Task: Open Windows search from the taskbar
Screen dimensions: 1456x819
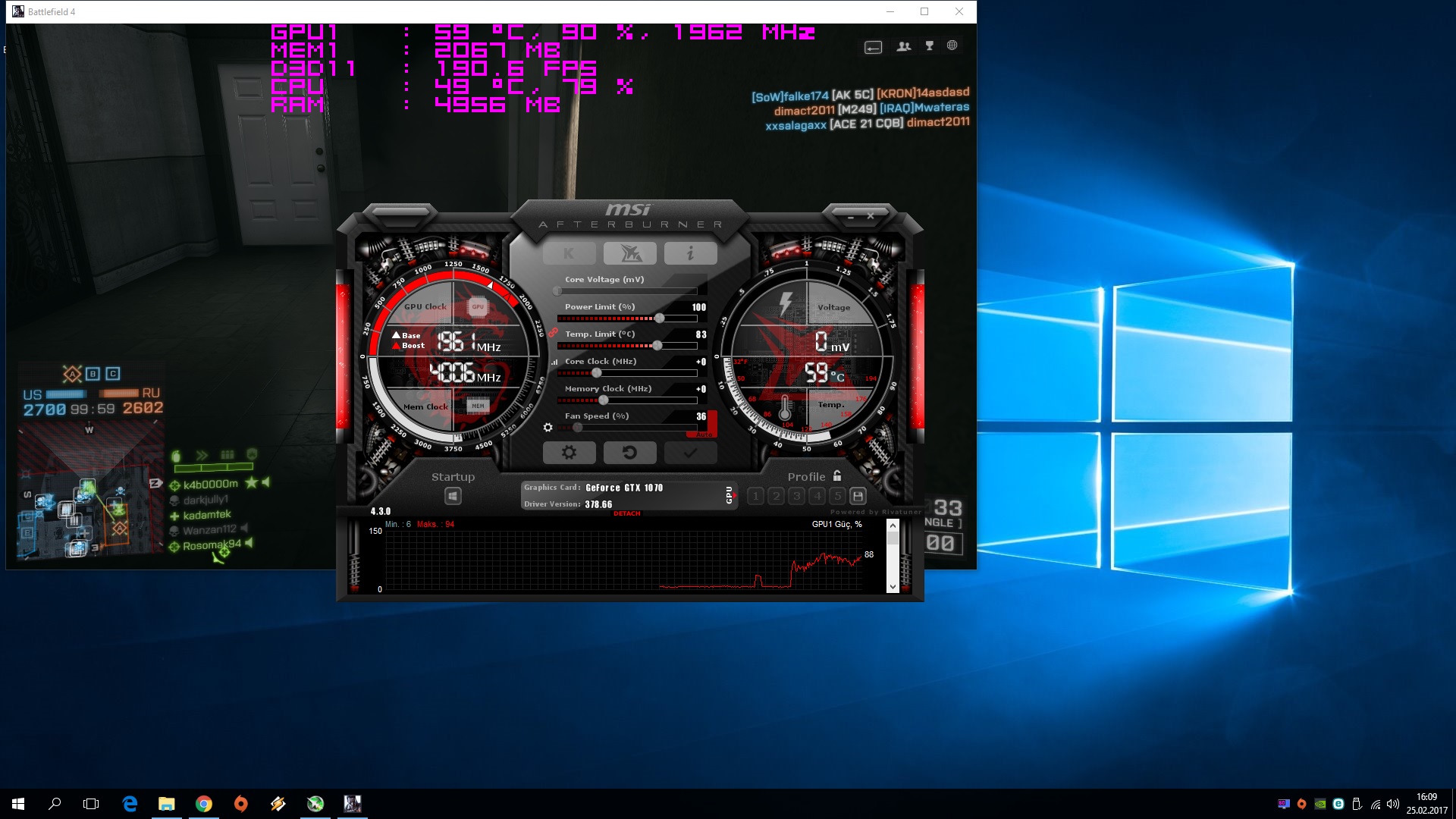Action: pyautogui.click(x=55, y=804)
